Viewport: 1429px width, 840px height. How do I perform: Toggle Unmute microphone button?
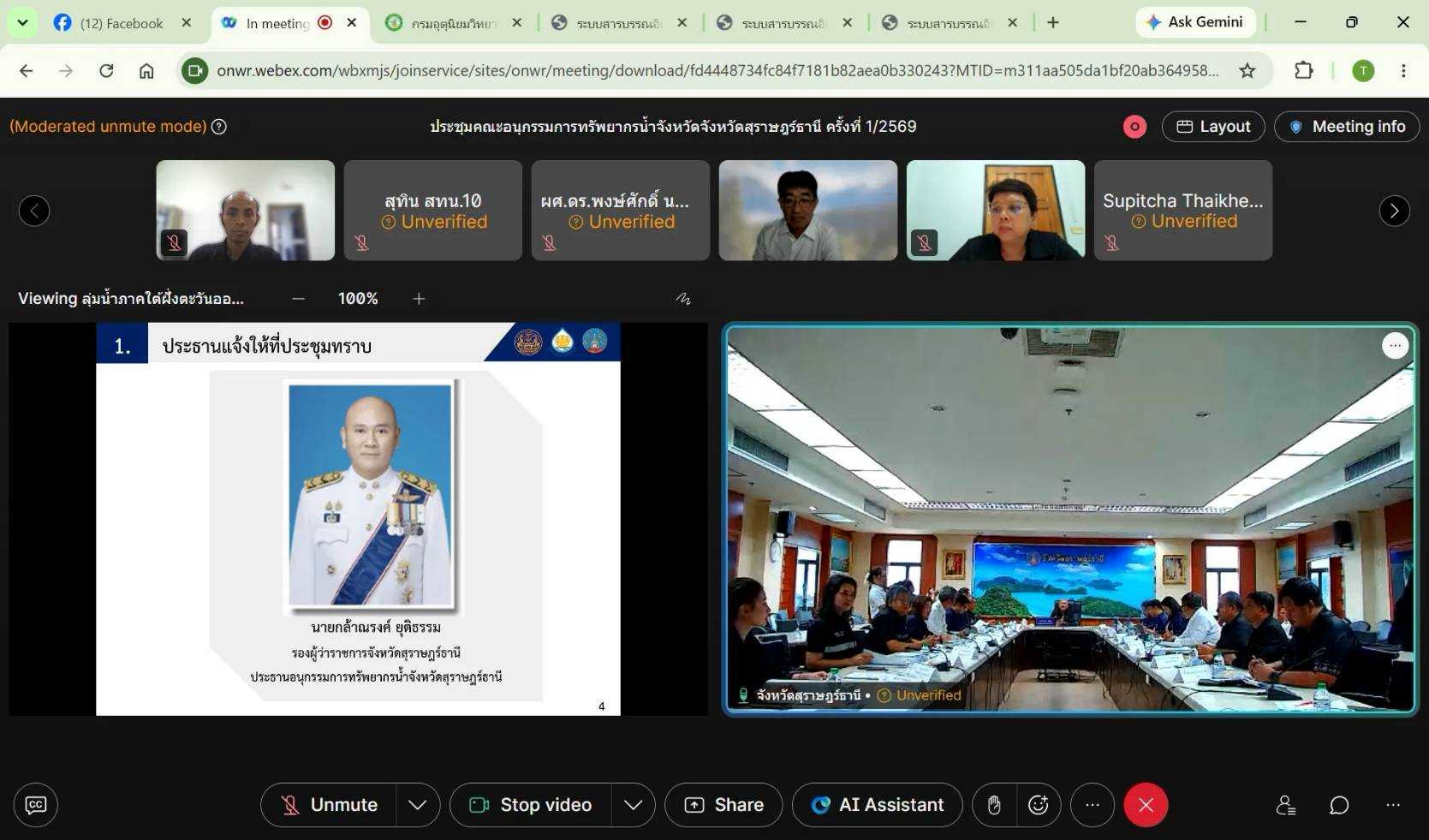pyautogui.click(x=329, y=805)
